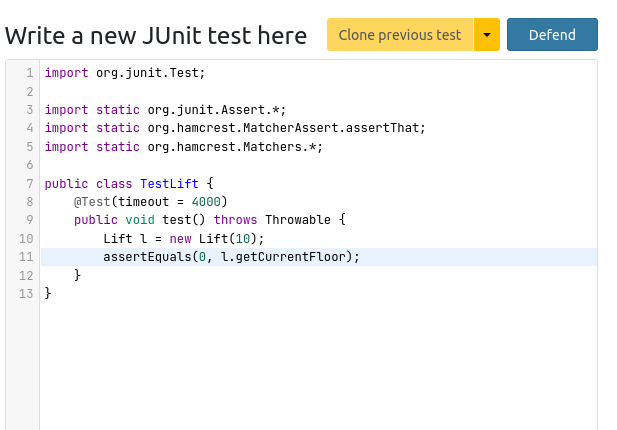The image size is (617, 430).
Task: Select line number 11 in the gutter
Action: (26, 257)
